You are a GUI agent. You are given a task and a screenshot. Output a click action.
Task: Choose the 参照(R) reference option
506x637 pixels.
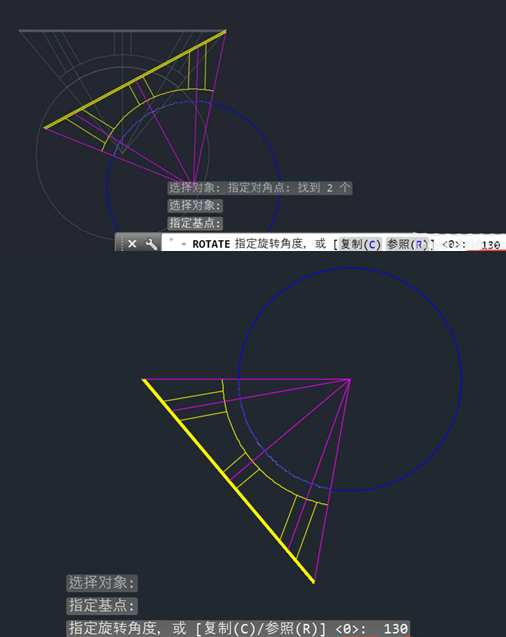click(408, 244)
